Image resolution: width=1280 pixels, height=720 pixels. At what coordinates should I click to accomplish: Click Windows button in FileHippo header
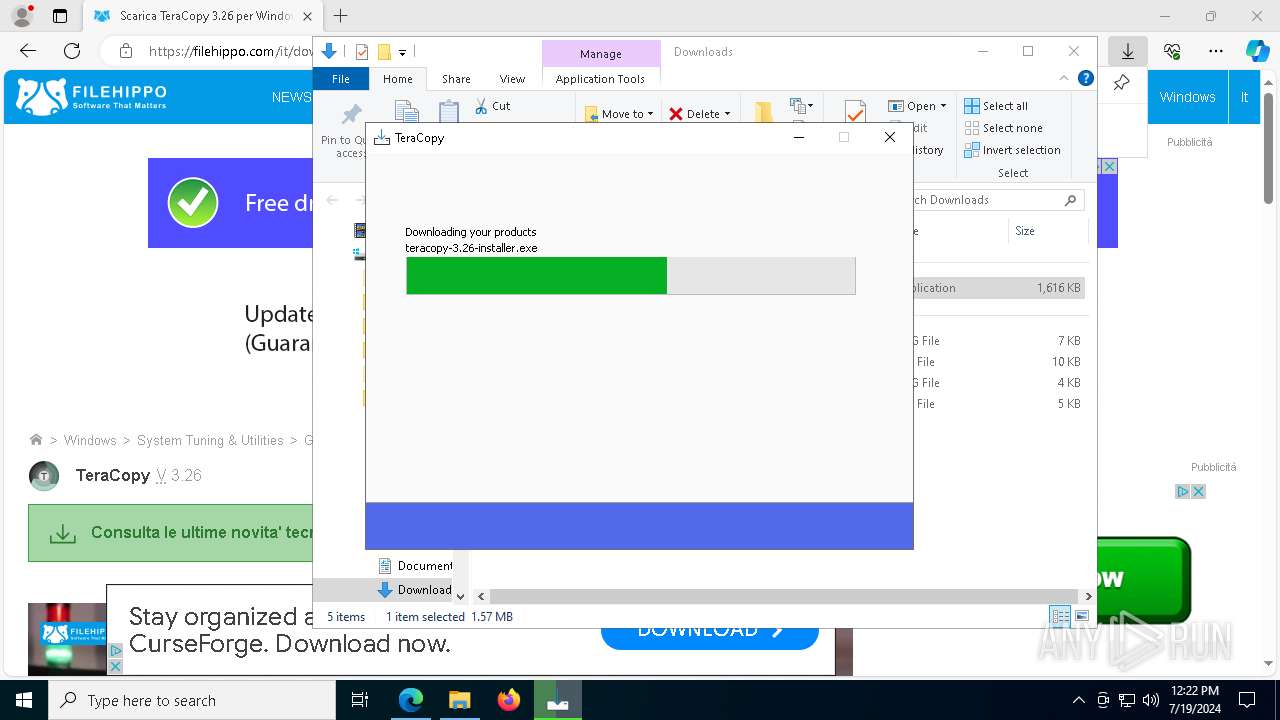tap(1187, 97)
